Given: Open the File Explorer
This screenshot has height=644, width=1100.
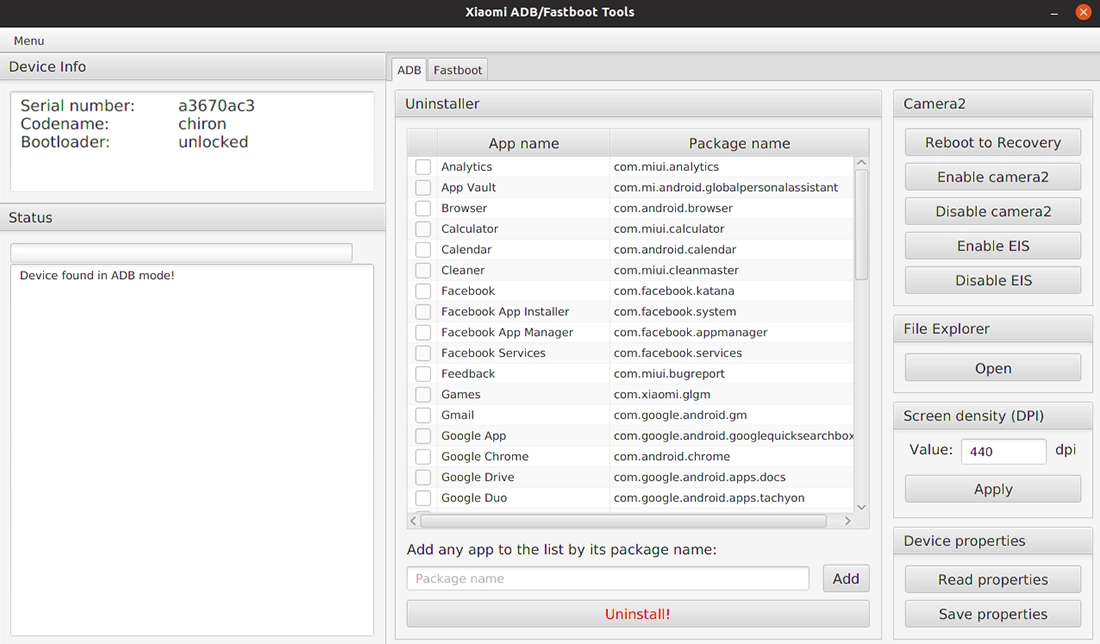Looking at the screenshot, I should [992, 369].
